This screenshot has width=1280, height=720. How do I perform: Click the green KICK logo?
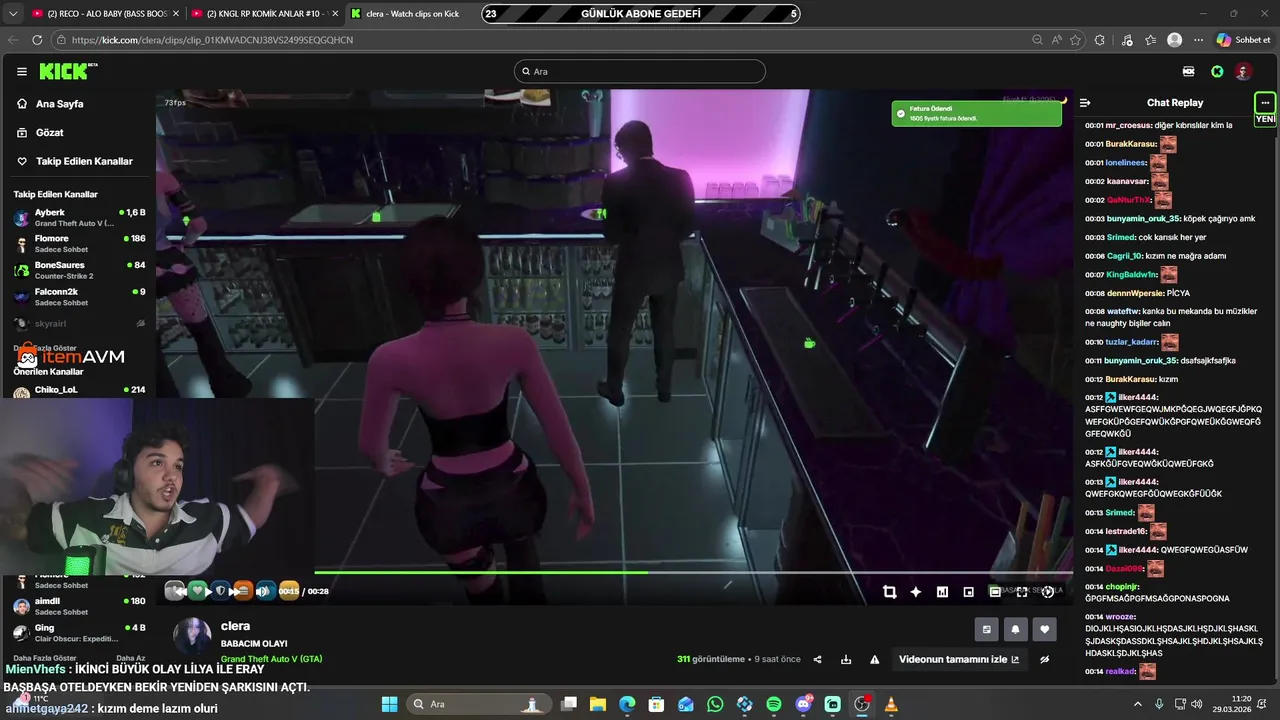pyautogui.click(x=65, y=71)
